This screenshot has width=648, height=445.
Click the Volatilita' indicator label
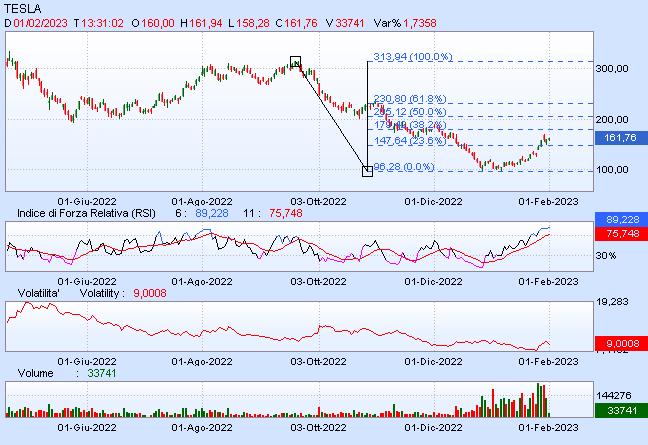39,293
